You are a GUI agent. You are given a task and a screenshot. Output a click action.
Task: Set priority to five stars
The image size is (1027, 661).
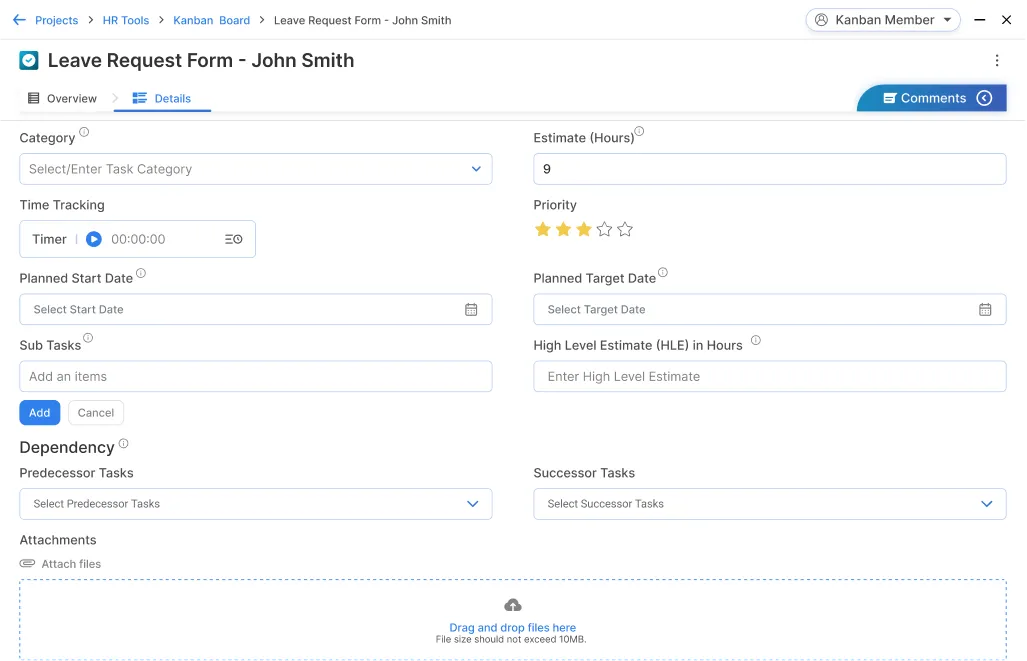click(x=625, y=230)
